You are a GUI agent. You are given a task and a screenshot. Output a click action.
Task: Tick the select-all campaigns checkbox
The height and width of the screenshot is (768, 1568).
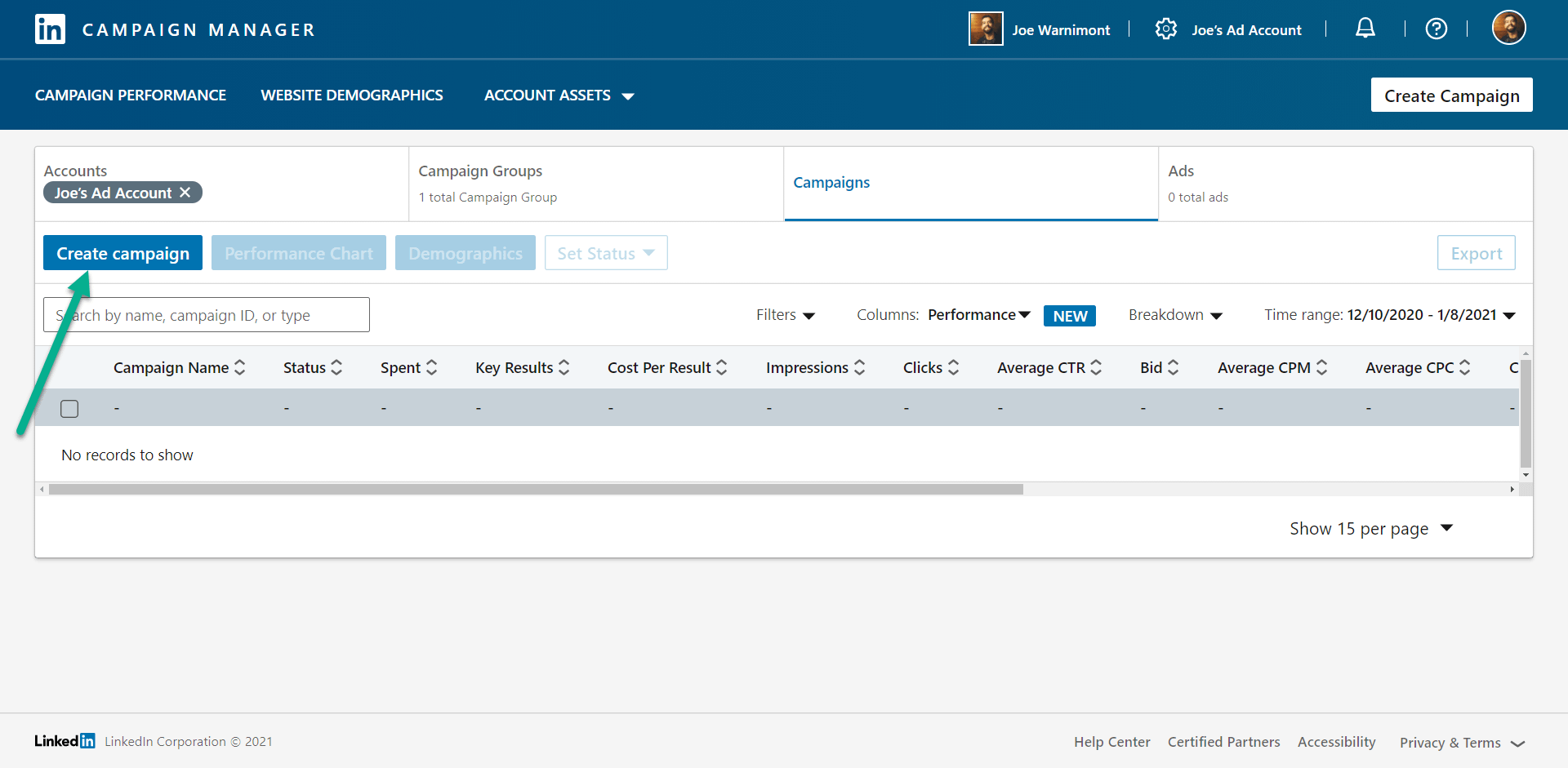tap(69, 408)
